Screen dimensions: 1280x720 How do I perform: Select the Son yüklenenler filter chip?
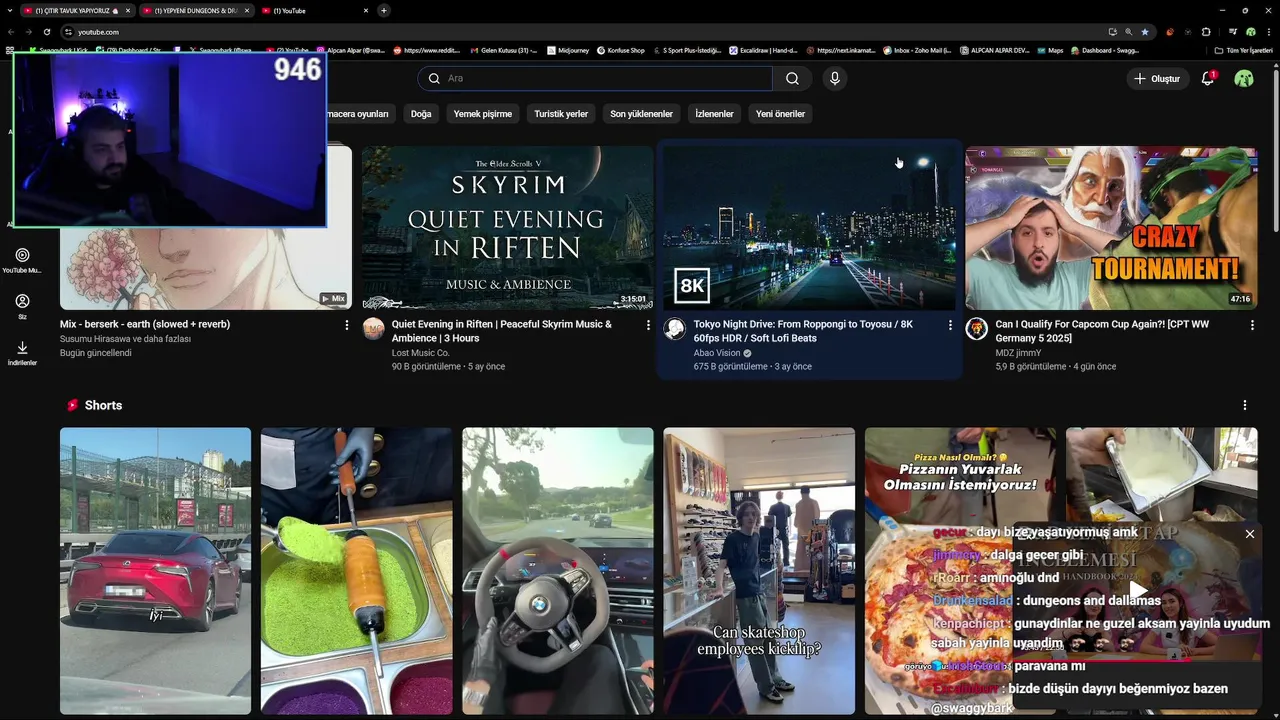(641, 114)
